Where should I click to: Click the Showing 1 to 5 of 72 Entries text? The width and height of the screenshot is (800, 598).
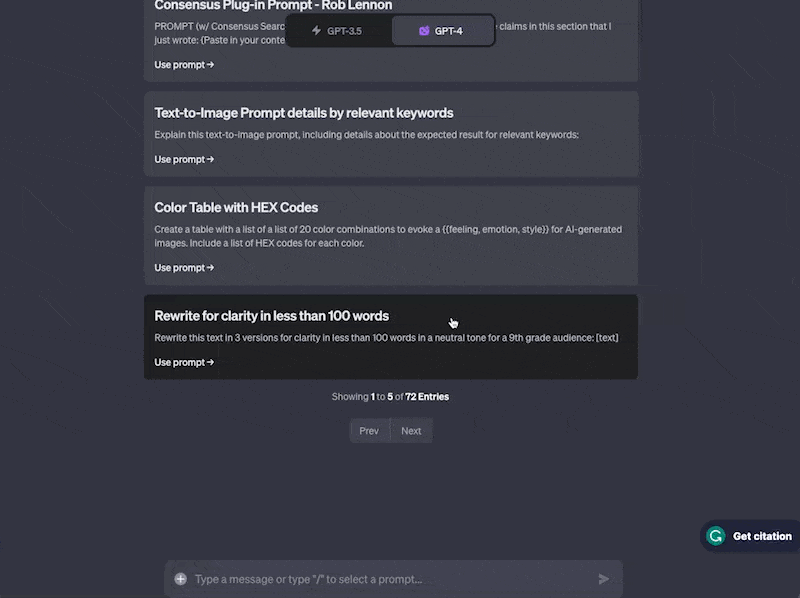390,396
